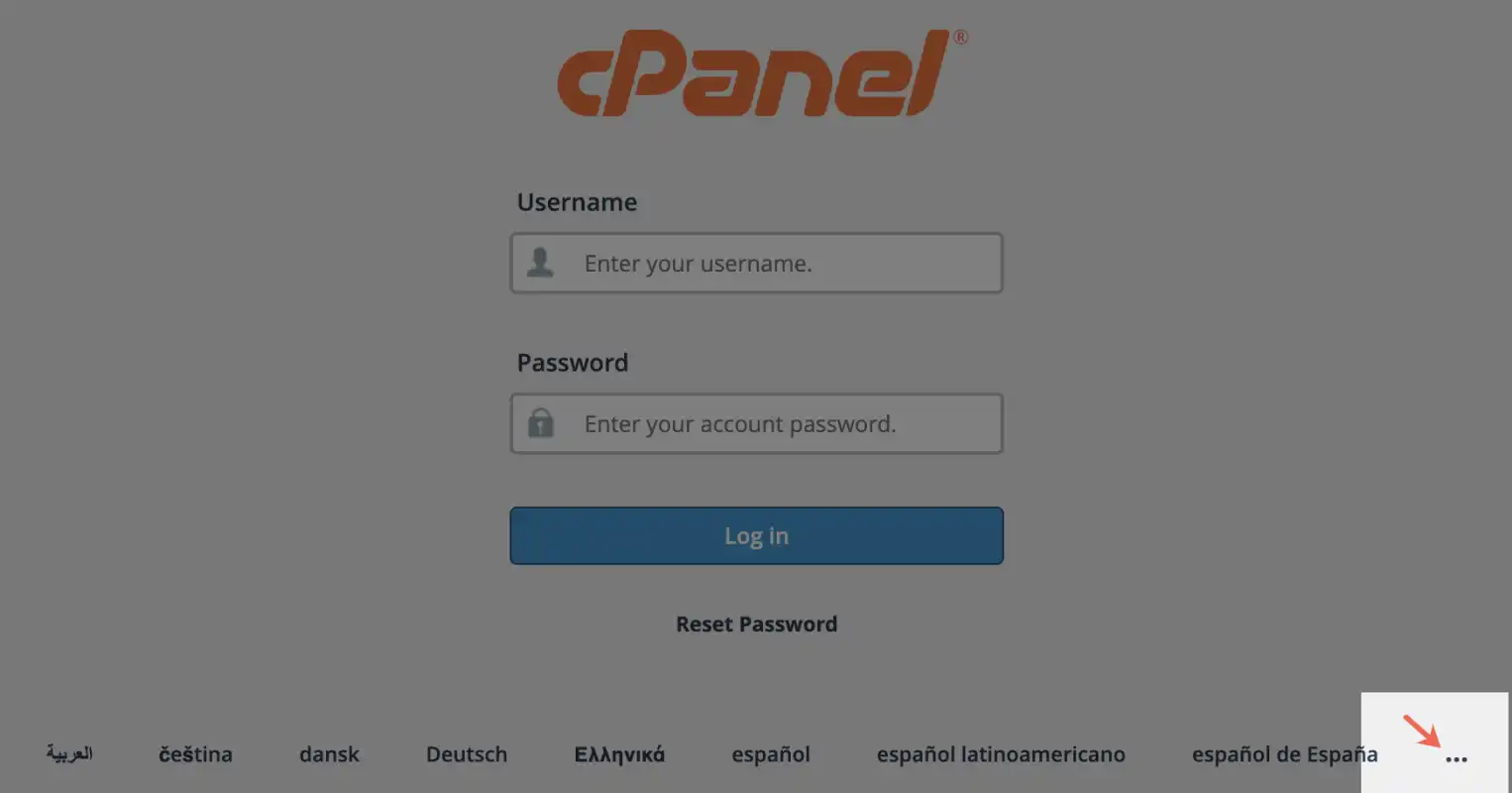
Task: Click the Username field label
Action: coord(577,202)
